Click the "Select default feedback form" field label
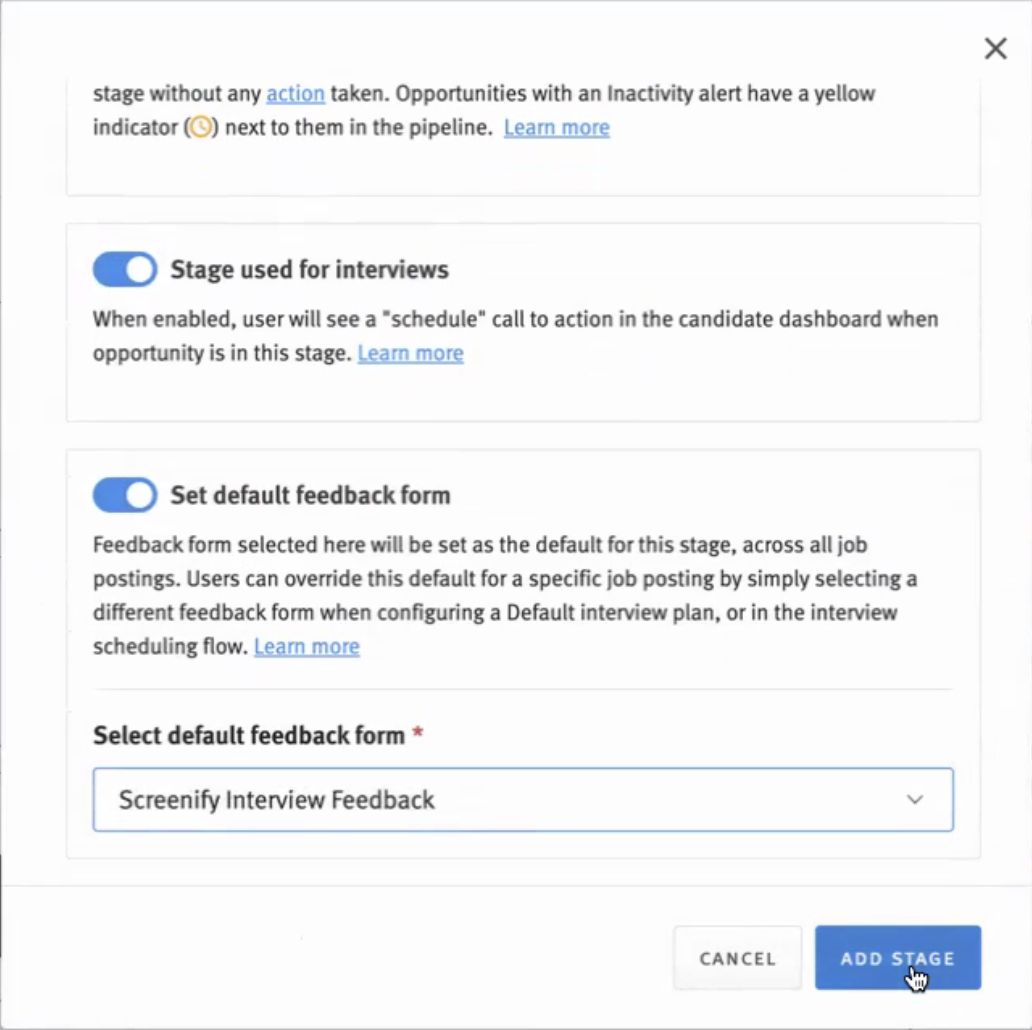The image size is (1032, 1030). [x=249, y=736]
